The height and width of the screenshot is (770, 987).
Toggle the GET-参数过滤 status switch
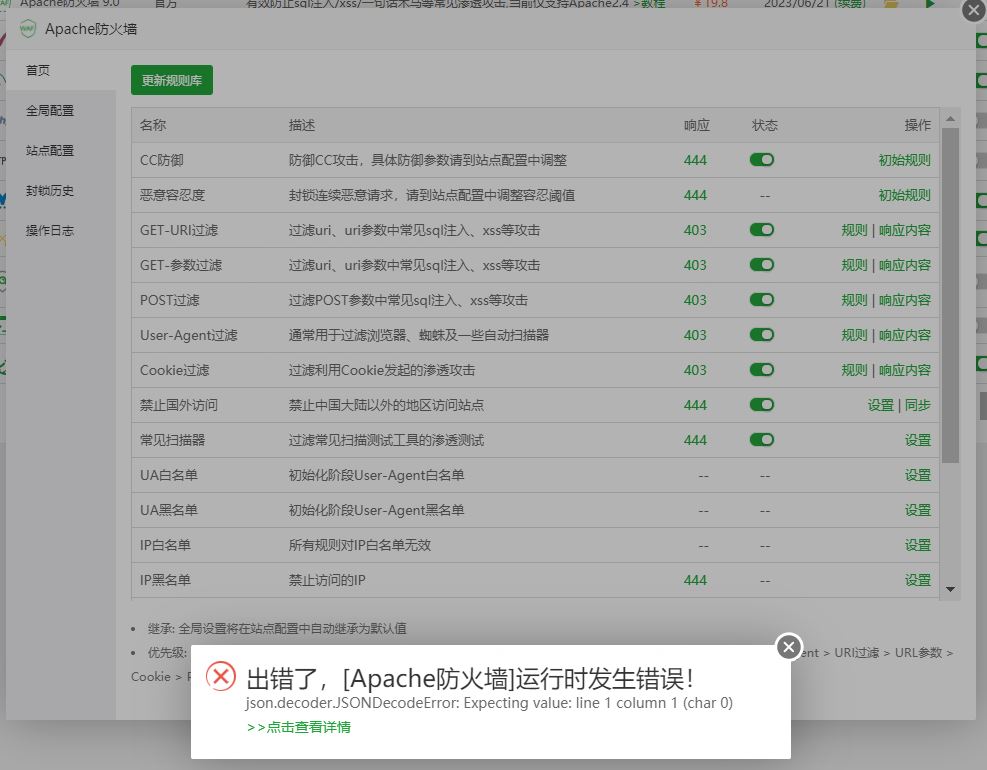762,265
